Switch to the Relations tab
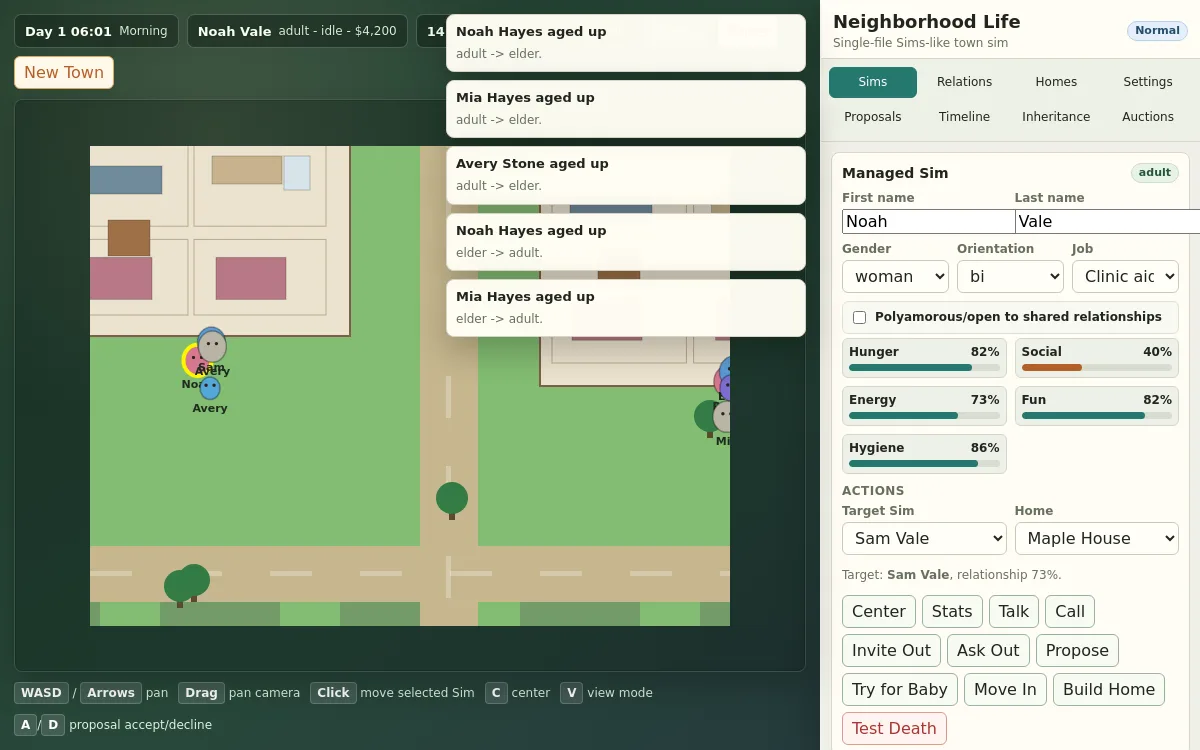 click(965, 82)
